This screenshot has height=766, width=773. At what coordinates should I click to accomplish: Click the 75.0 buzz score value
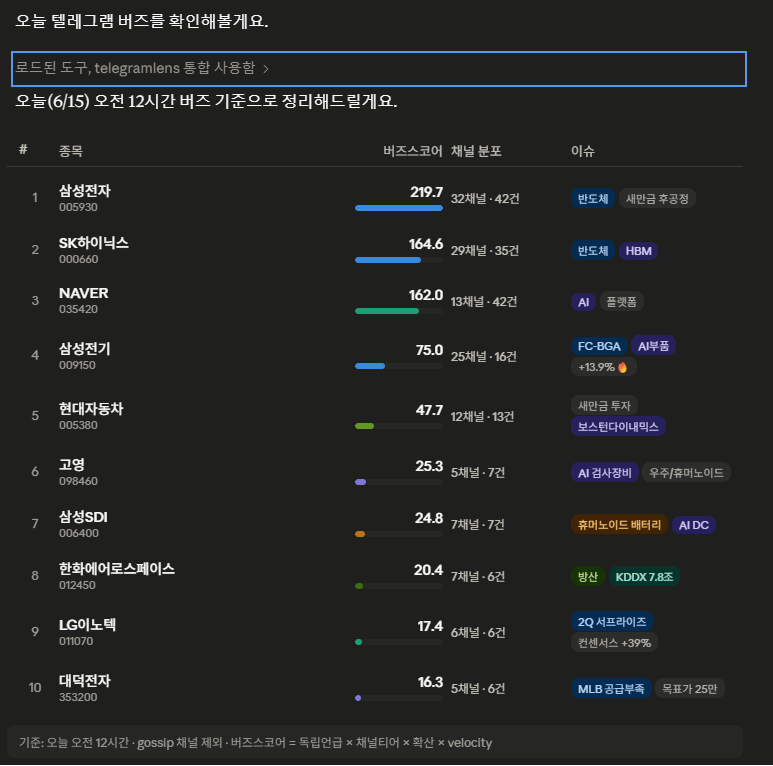coord(429,350)
